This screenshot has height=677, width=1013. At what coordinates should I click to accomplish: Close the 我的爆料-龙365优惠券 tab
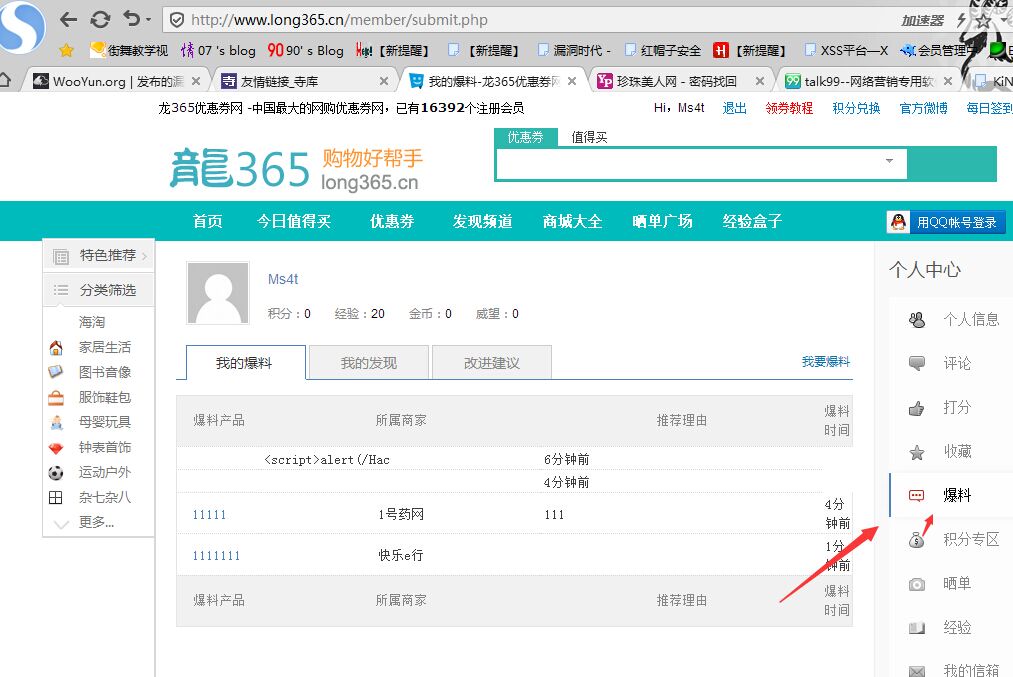click(x=572, y=81)
